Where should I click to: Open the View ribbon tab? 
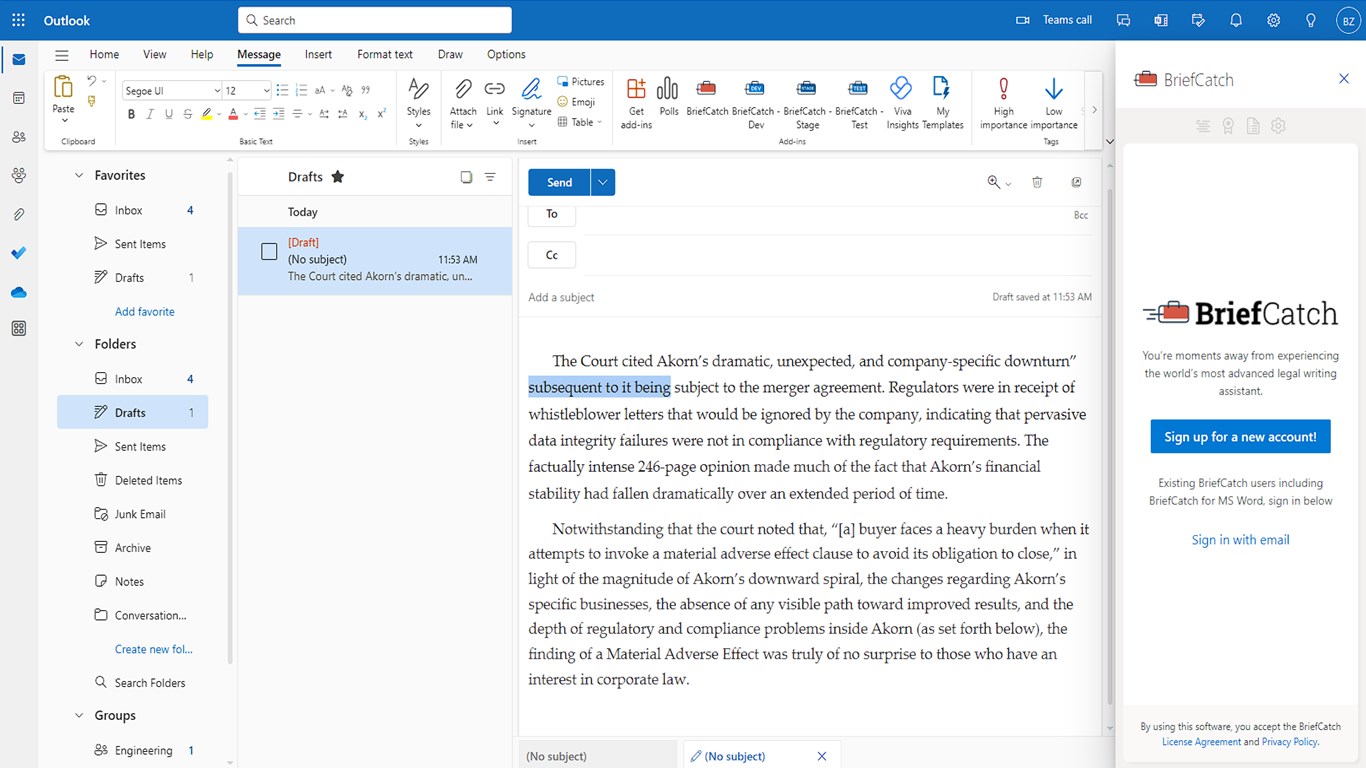(155, 54)
